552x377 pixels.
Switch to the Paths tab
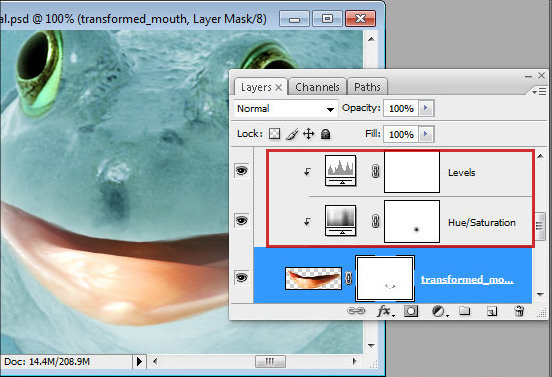(x=367, y=87)
